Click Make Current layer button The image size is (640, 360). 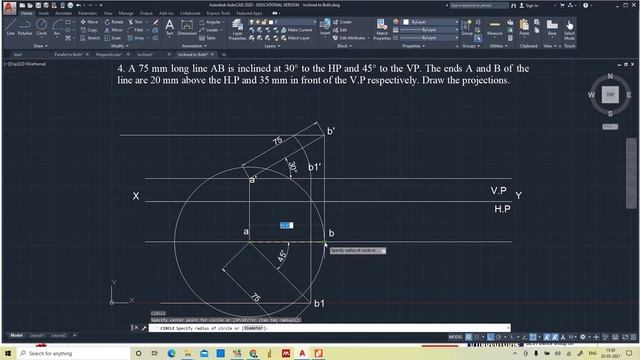click(296, 30)
